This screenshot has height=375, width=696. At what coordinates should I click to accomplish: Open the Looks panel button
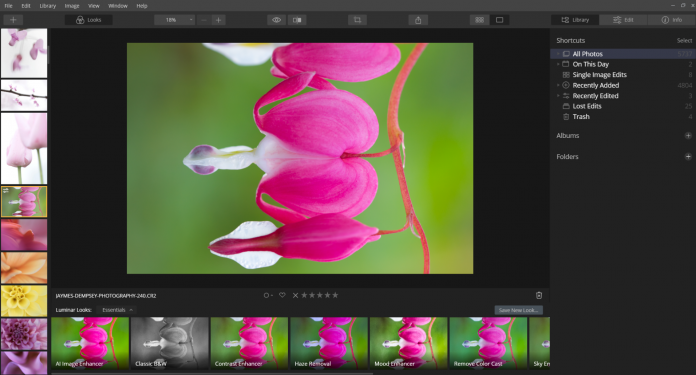(x=88, y=20)
